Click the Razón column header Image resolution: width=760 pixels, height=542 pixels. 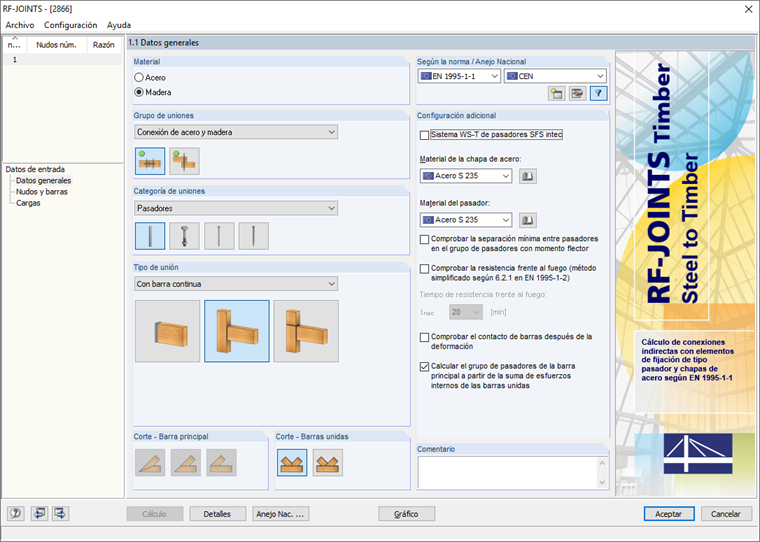pyautogui.click(x=104, y=45)
